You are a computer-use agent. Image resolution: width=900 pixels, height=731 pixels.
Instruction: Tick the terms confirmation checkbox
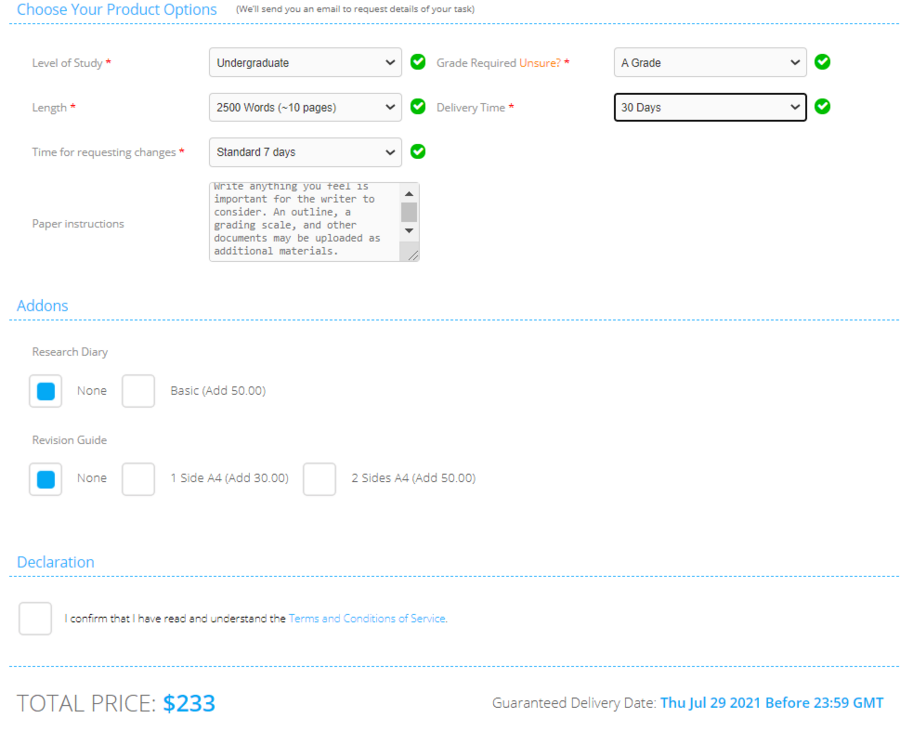point(35,618)
